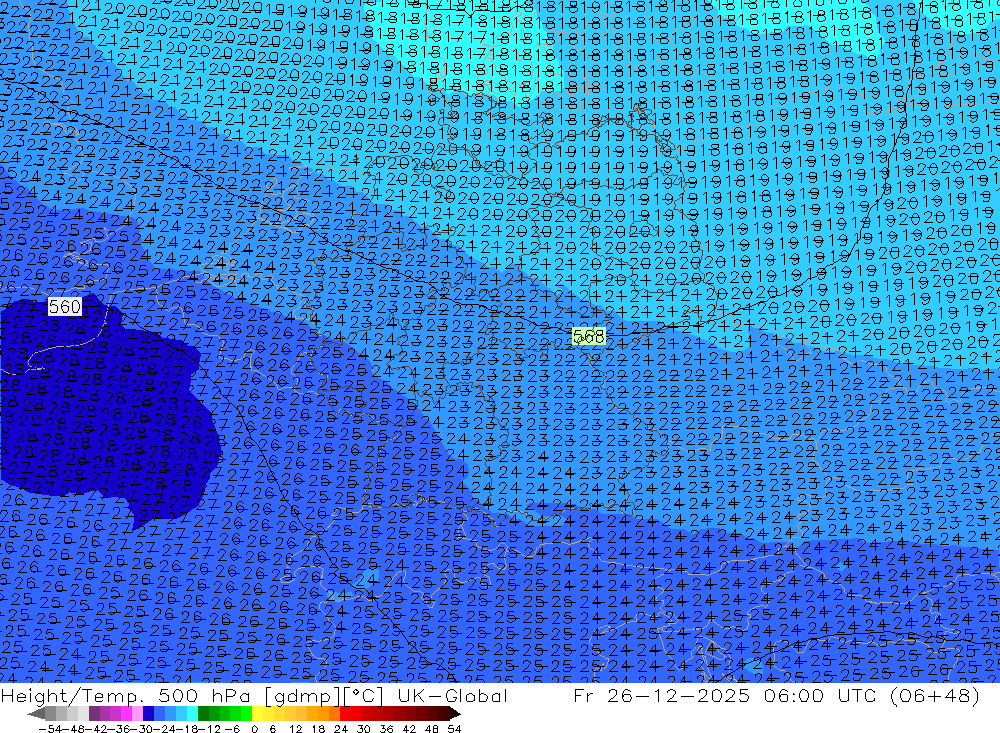Click the 36 legend scale value
Viewport: 1000px width, 733px height.
click(x=386, y=729)
